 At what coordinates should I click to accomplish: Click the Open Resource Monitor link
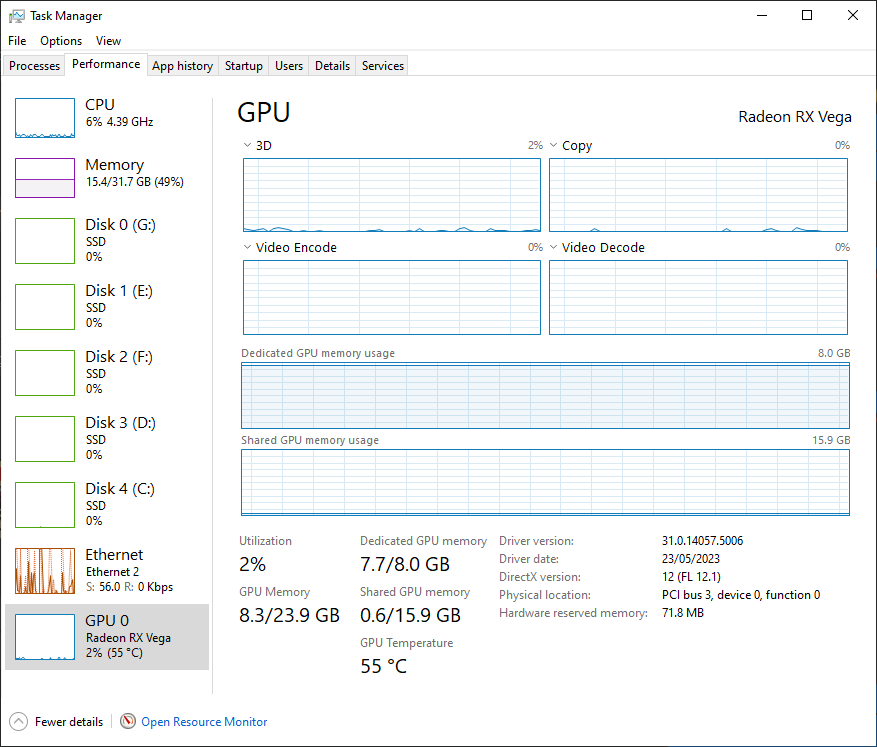204,721
